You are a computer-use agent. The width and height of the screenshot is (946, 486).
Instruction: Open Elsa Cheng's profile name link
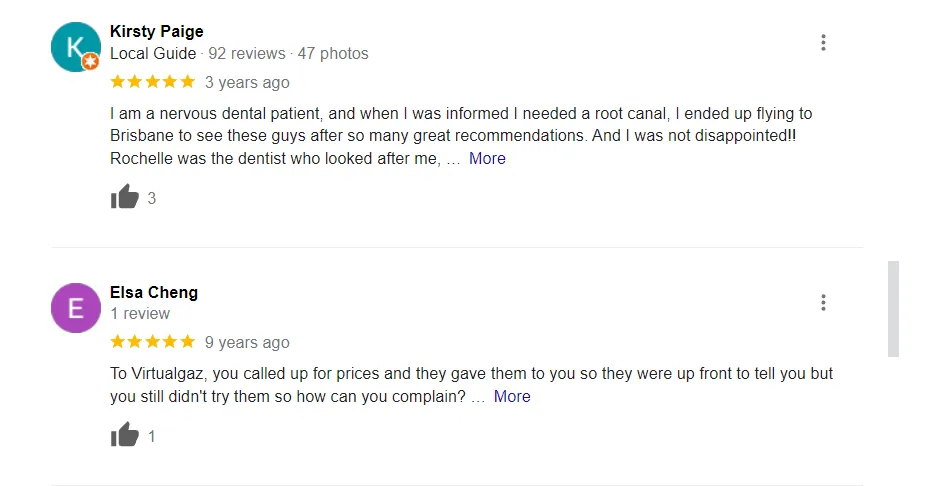click(x=154, y=292)
